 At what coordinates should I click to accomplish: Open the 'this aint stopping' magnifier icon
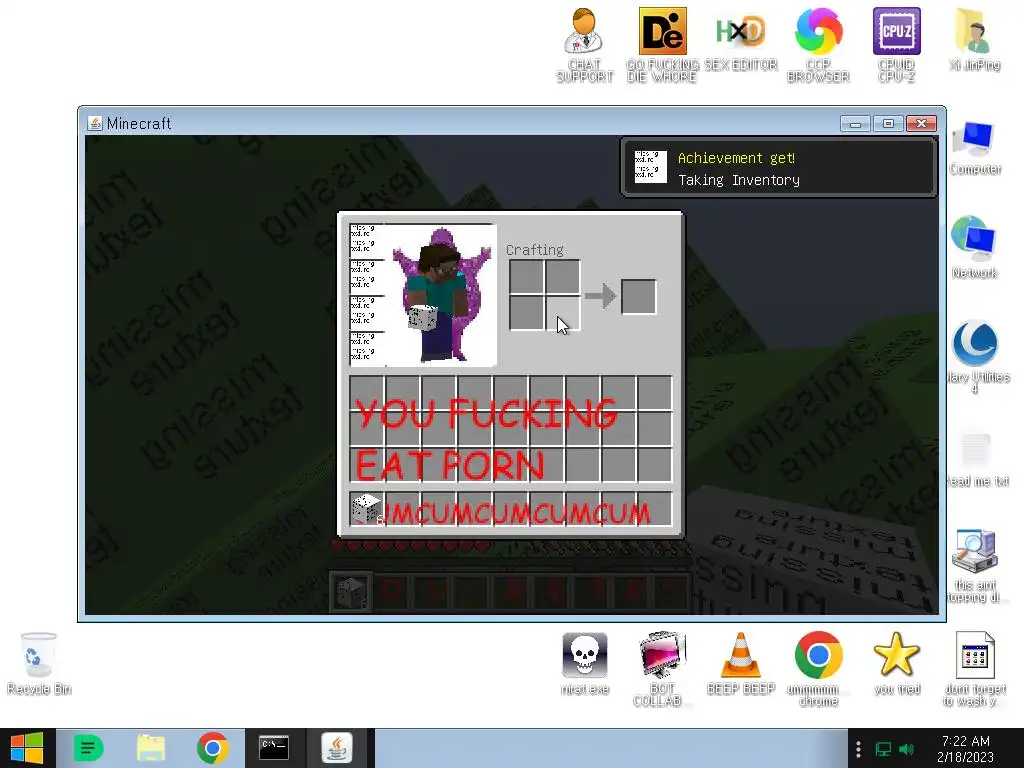click(x=976, y=566)
